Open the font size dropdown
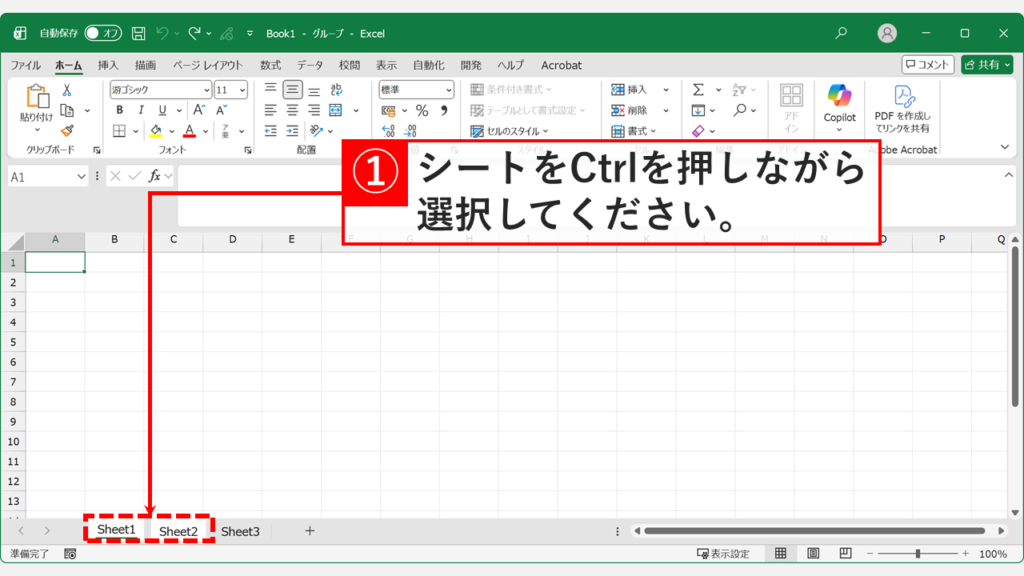 [x=242, y=89]
